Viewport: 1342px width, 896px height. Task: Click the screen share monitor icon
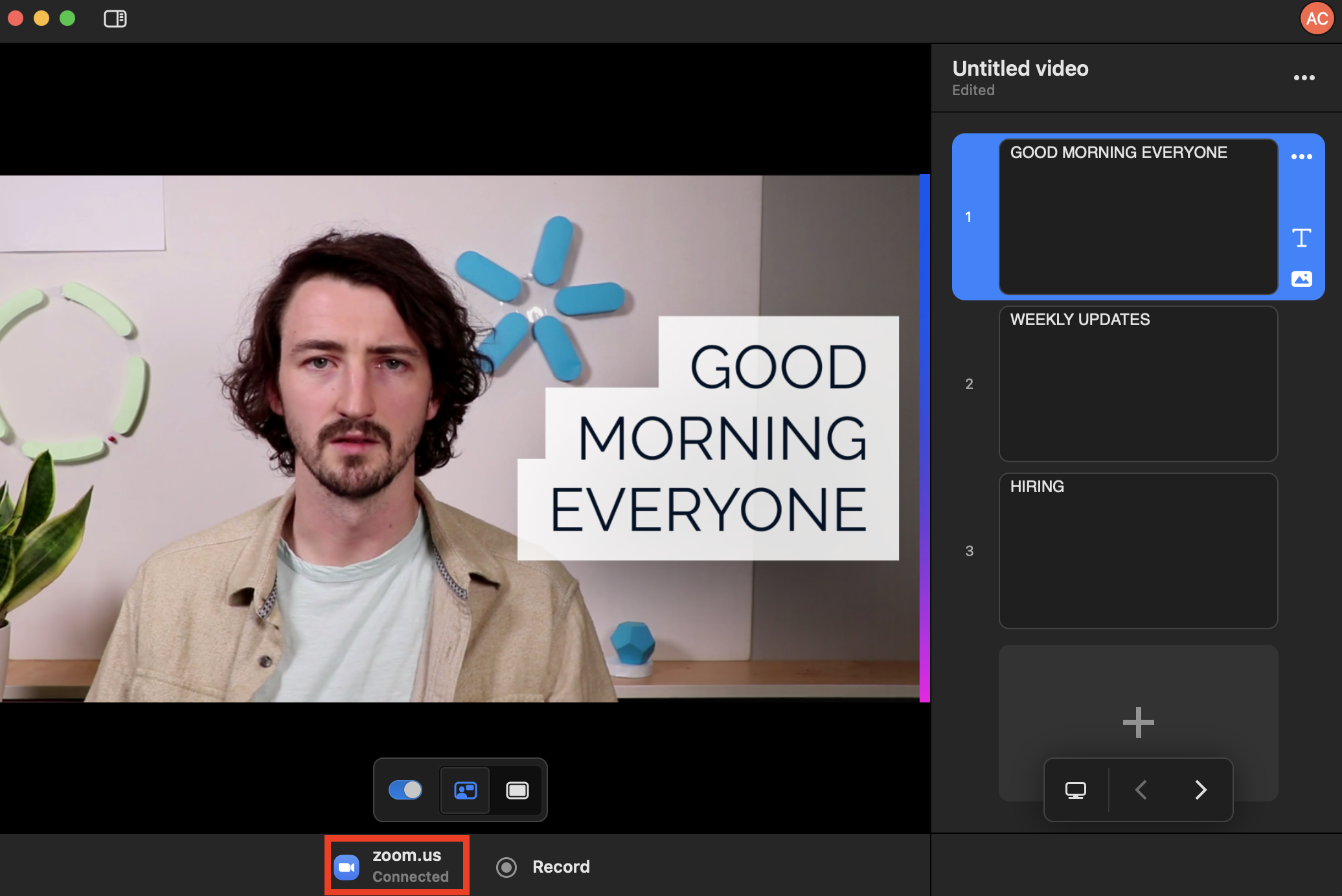pyautogui.click(x=1076, y=790)
